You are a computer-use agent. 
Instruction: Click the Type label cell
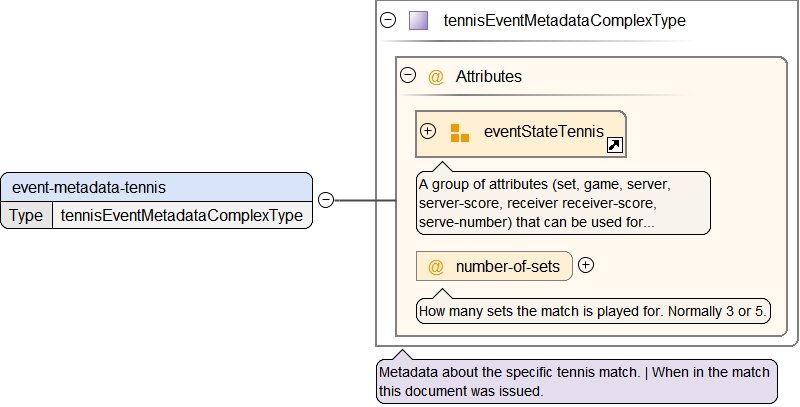pyautogui.click(x=26, y=215)
